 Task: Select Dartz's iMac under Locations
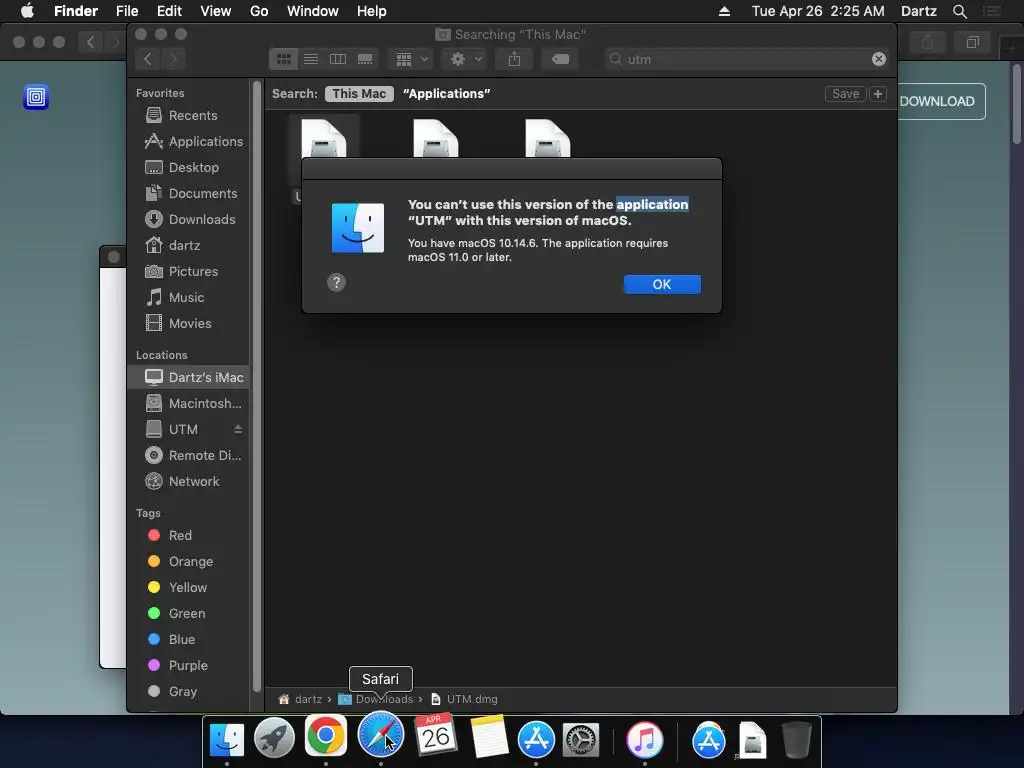(188, 377)
